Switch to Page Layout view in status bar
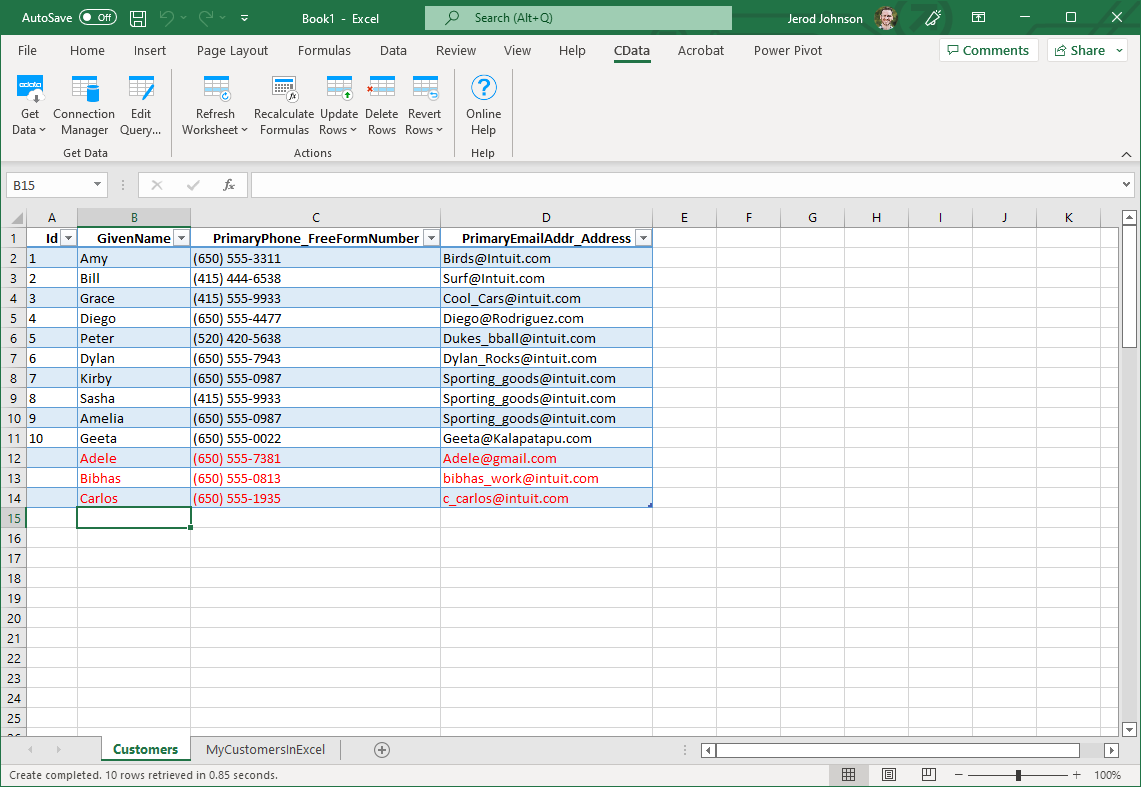Viewport: 1141px width, 787px height. point(889,775)
